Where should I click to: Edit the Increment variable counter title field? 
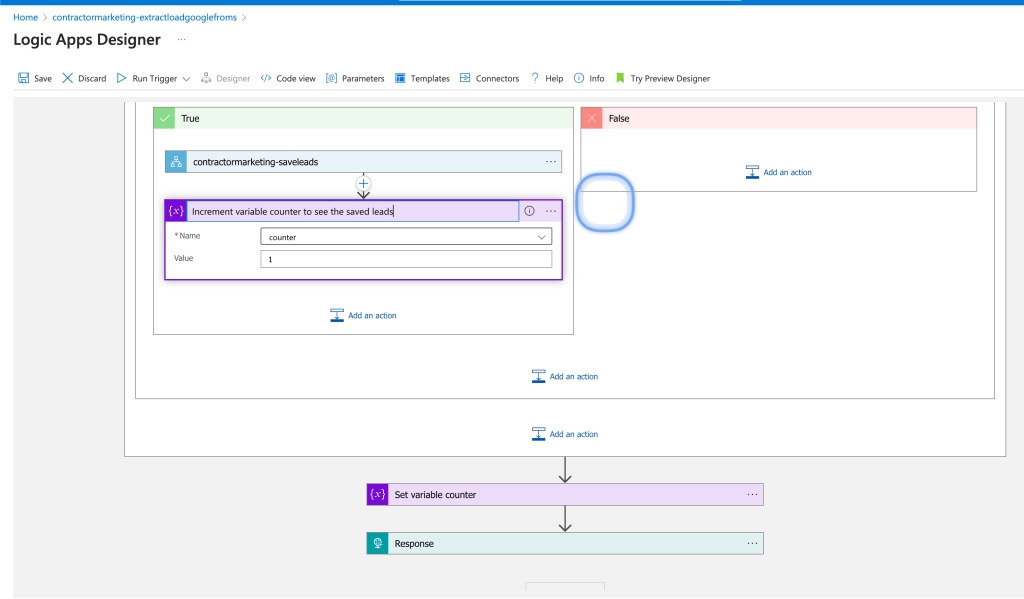click(353, 212)
